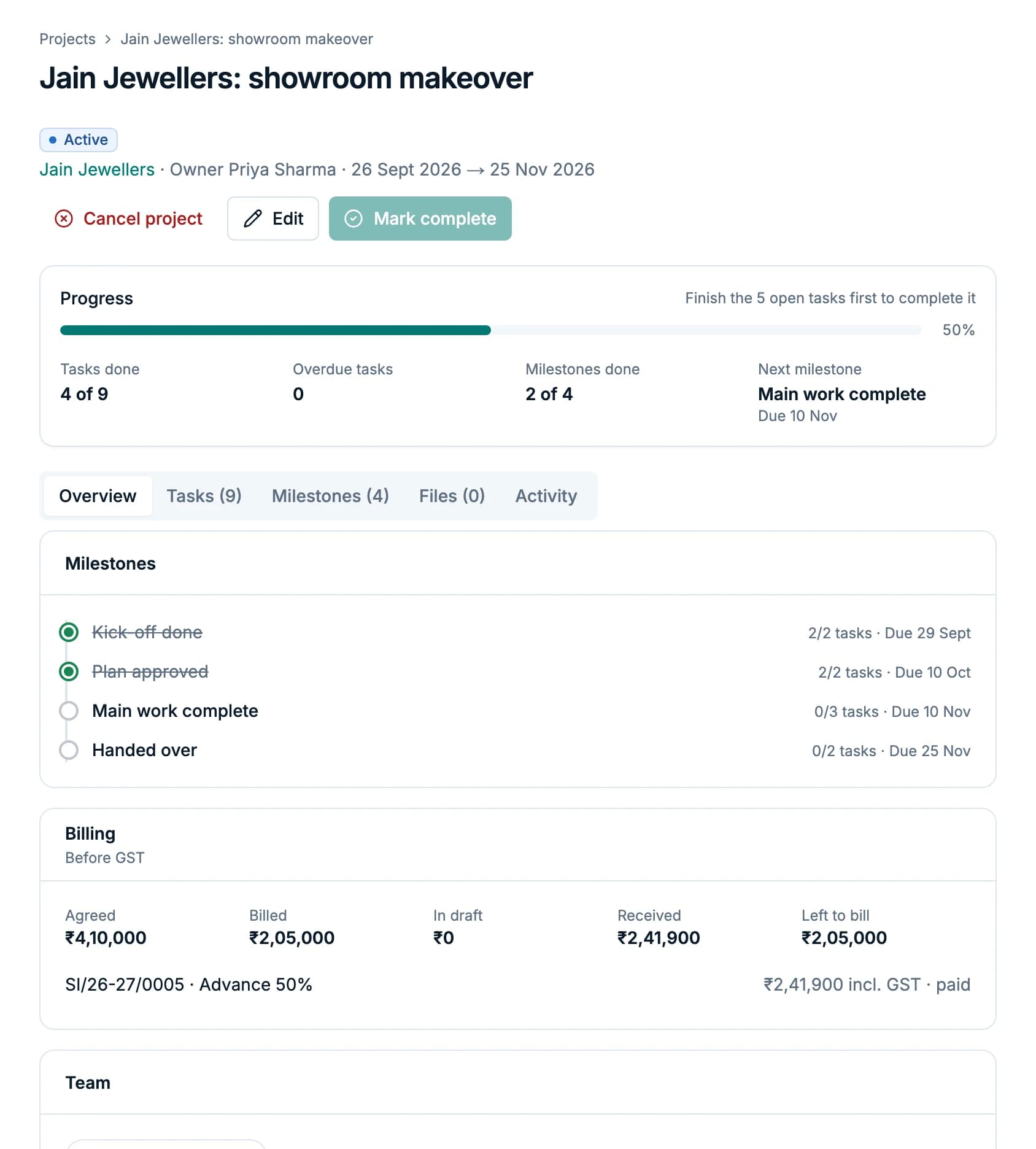Click the Plan approved milestone name
1036x1149 pixels.
tap(150, 671)
